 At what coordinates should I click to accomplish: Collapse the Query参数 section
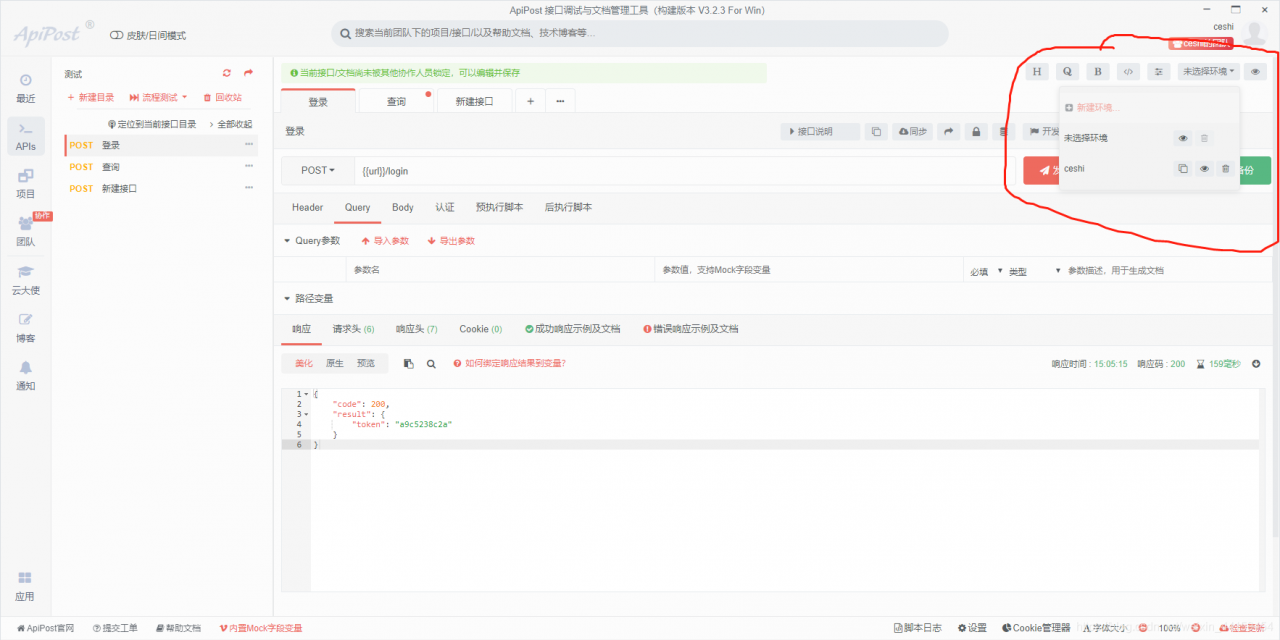312,241
